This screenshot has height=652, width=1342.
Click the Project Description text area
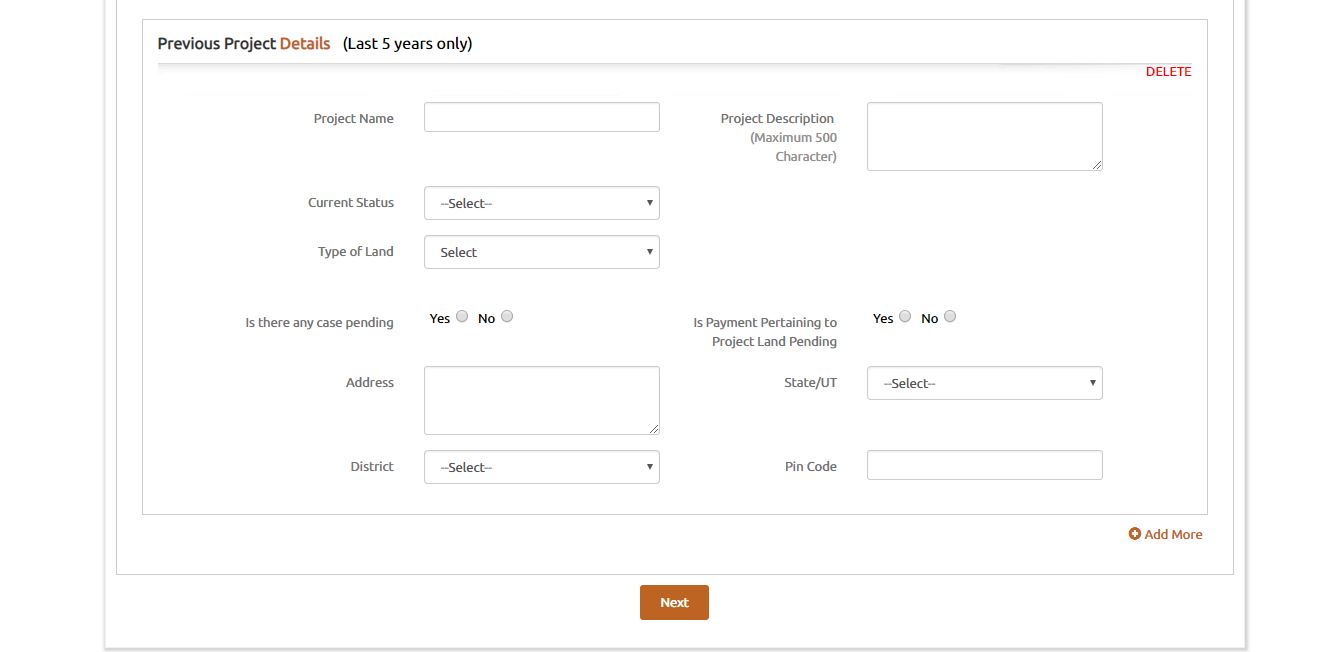(984, 135)
